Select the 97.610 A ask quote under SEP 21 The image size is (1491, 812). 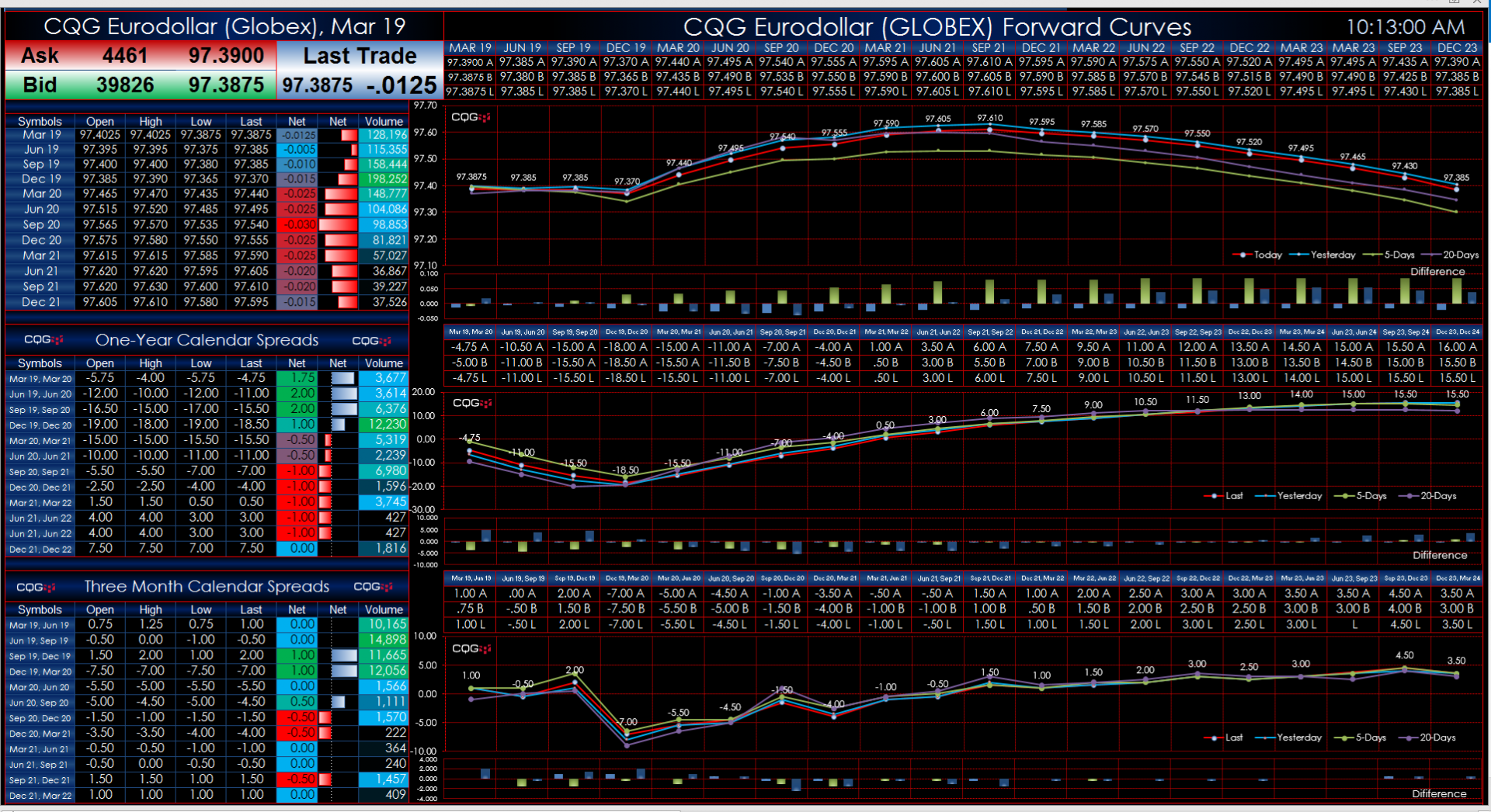(989, 62)
